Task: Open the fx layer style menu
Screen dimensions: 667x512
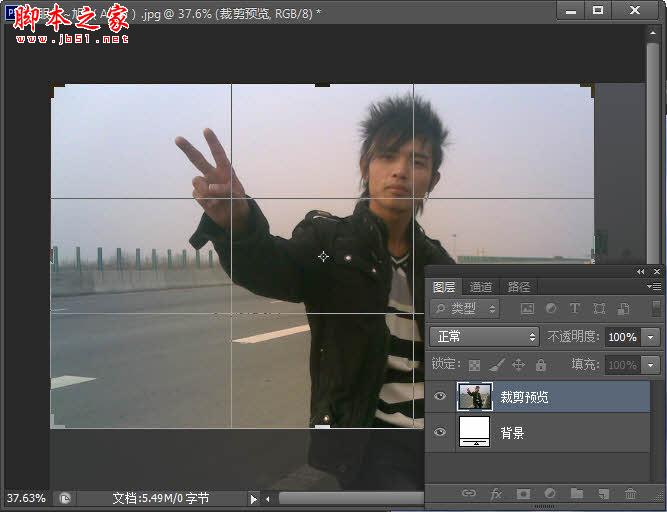Action: point(496,494)
